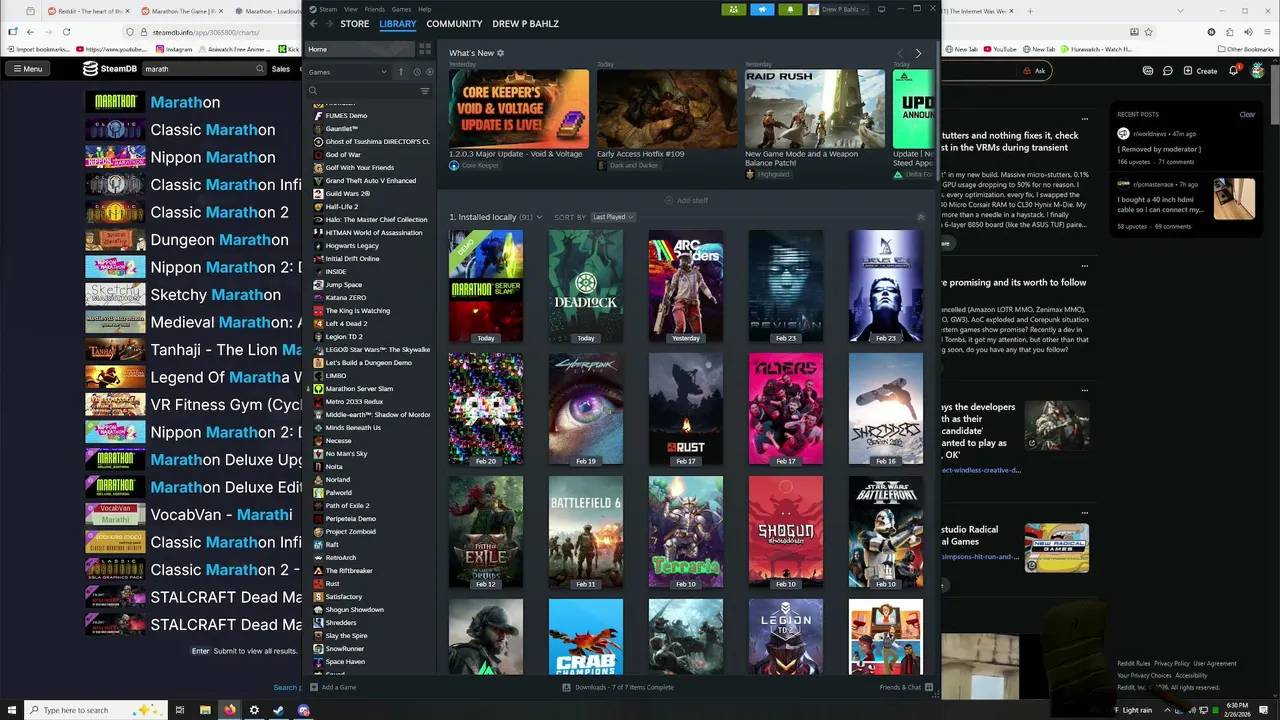
Task: Show next What's New items arrow
Action: coord(918,53)
